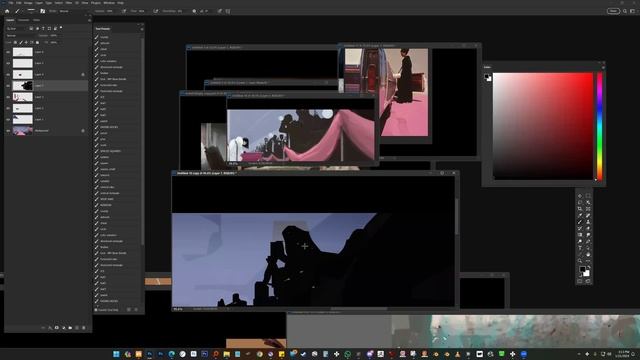Image resolution: width=640 pixels, height=360 pixels.
Task: Select the Eyedropper tool
Action: [x=580, y=216]
